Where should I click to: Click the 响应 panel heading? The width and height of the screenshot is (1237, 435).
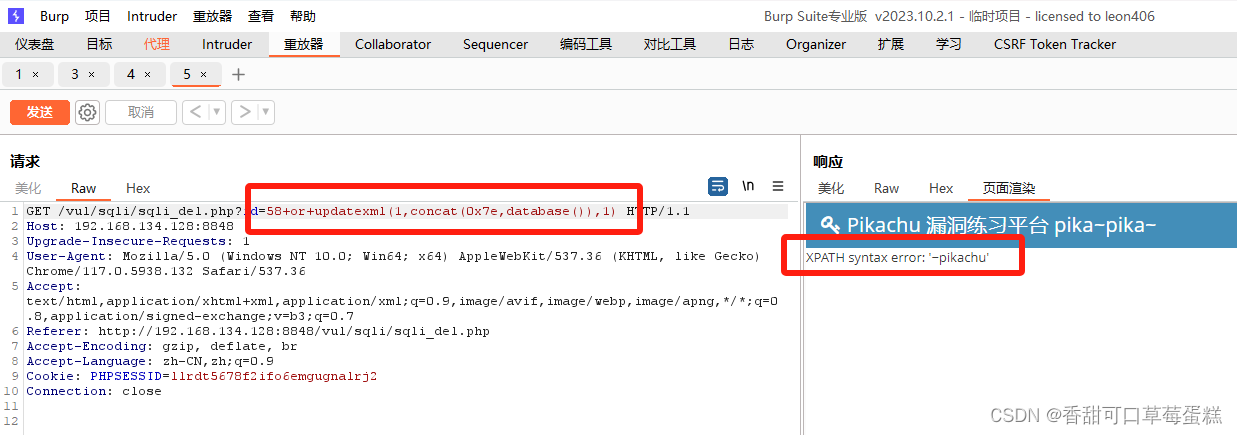(828, 161)
